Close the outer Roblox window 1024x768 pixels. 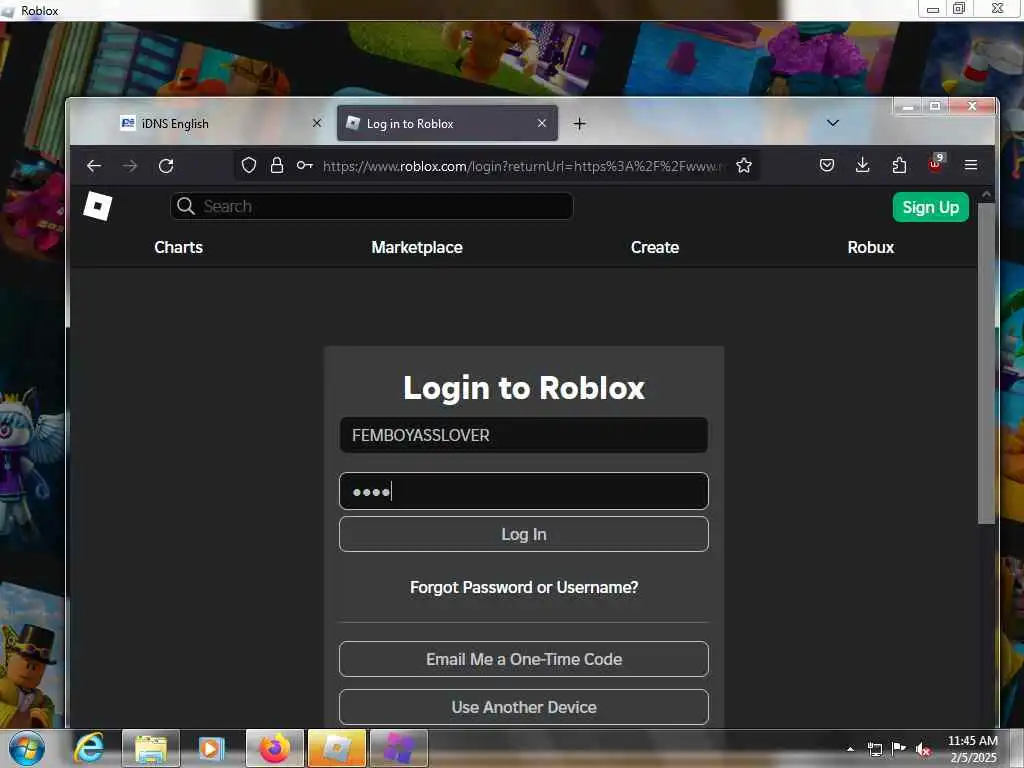[998, 9]
